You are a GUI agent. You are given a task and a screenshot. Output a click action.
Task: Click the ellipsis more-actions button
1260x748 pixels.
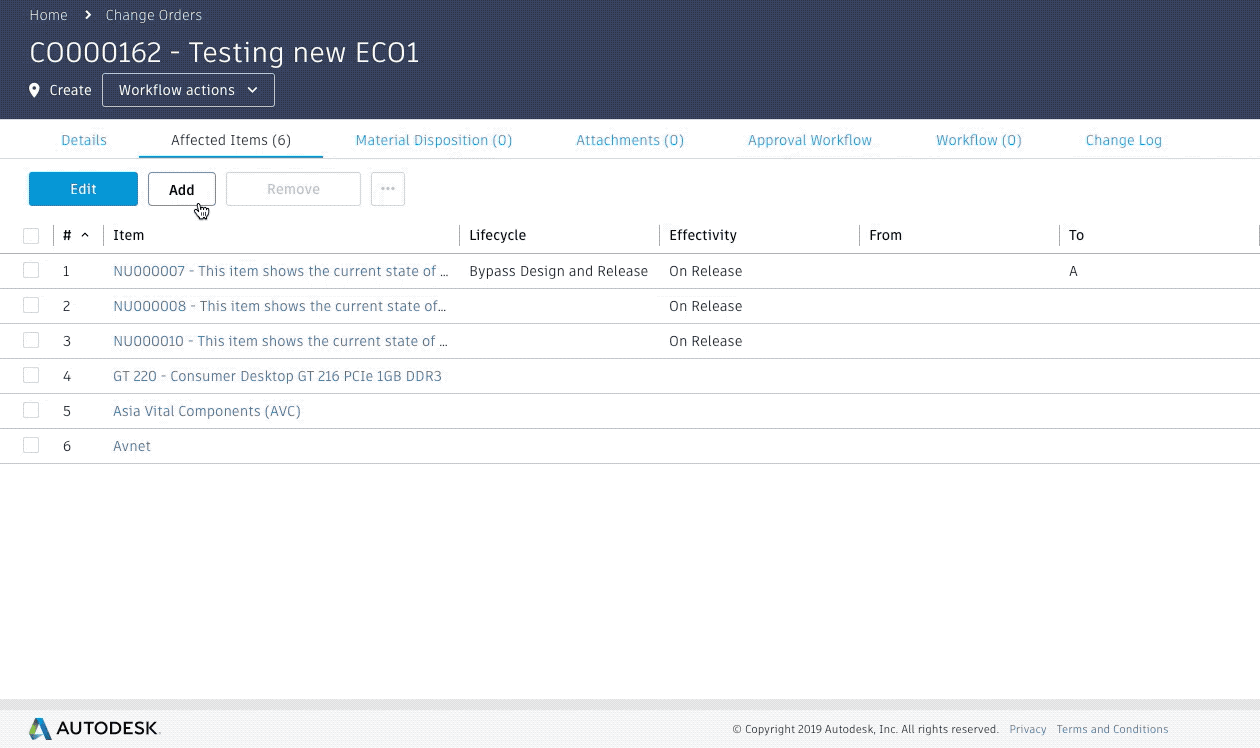(388, 189)
